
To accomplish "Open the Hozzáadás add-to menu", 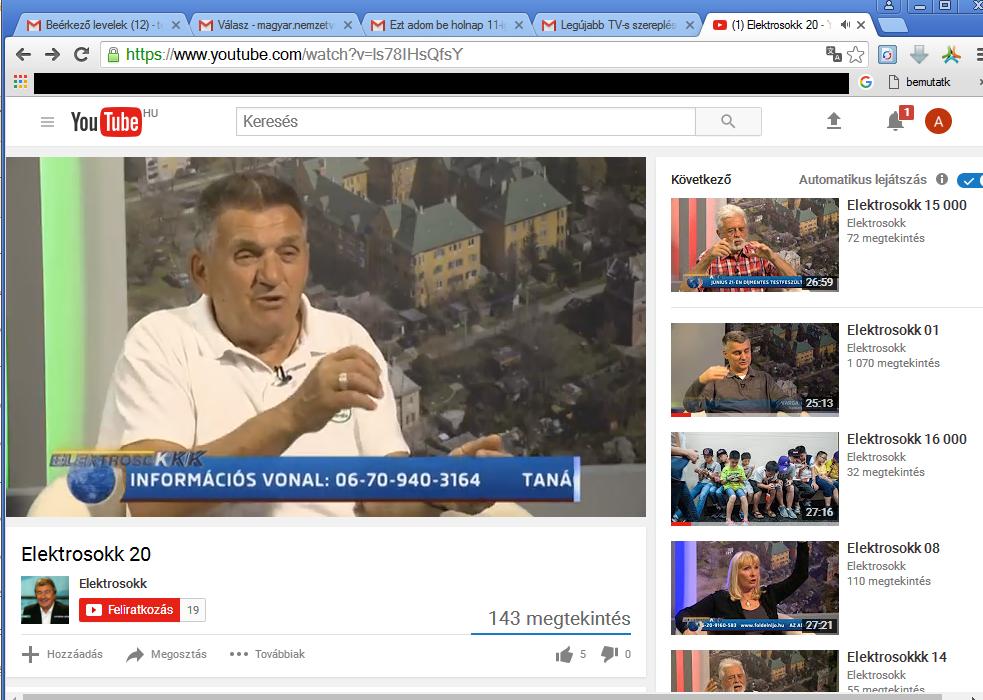I will (62, 654).
